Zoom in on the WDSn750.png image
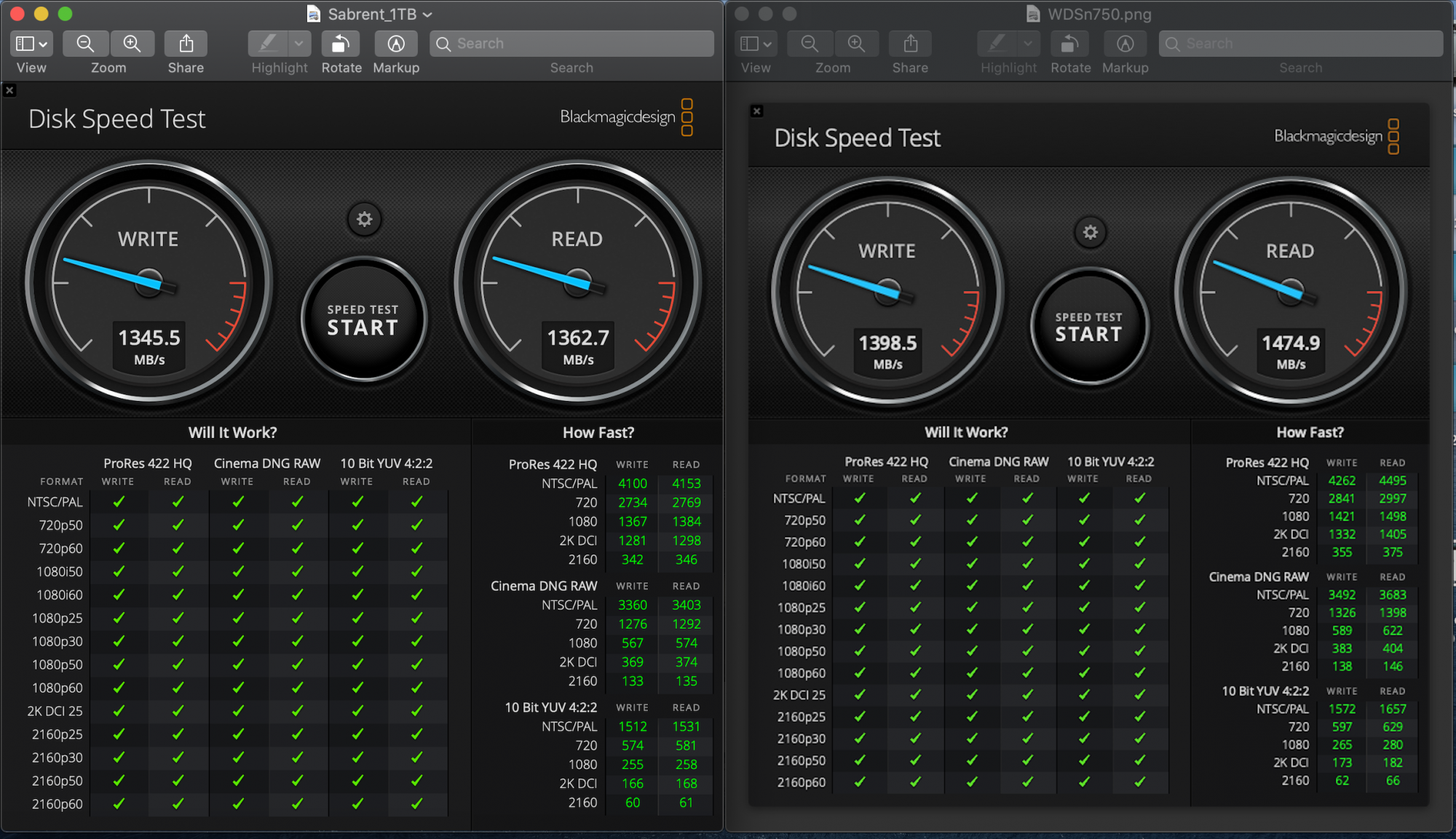 click(856, 44)
